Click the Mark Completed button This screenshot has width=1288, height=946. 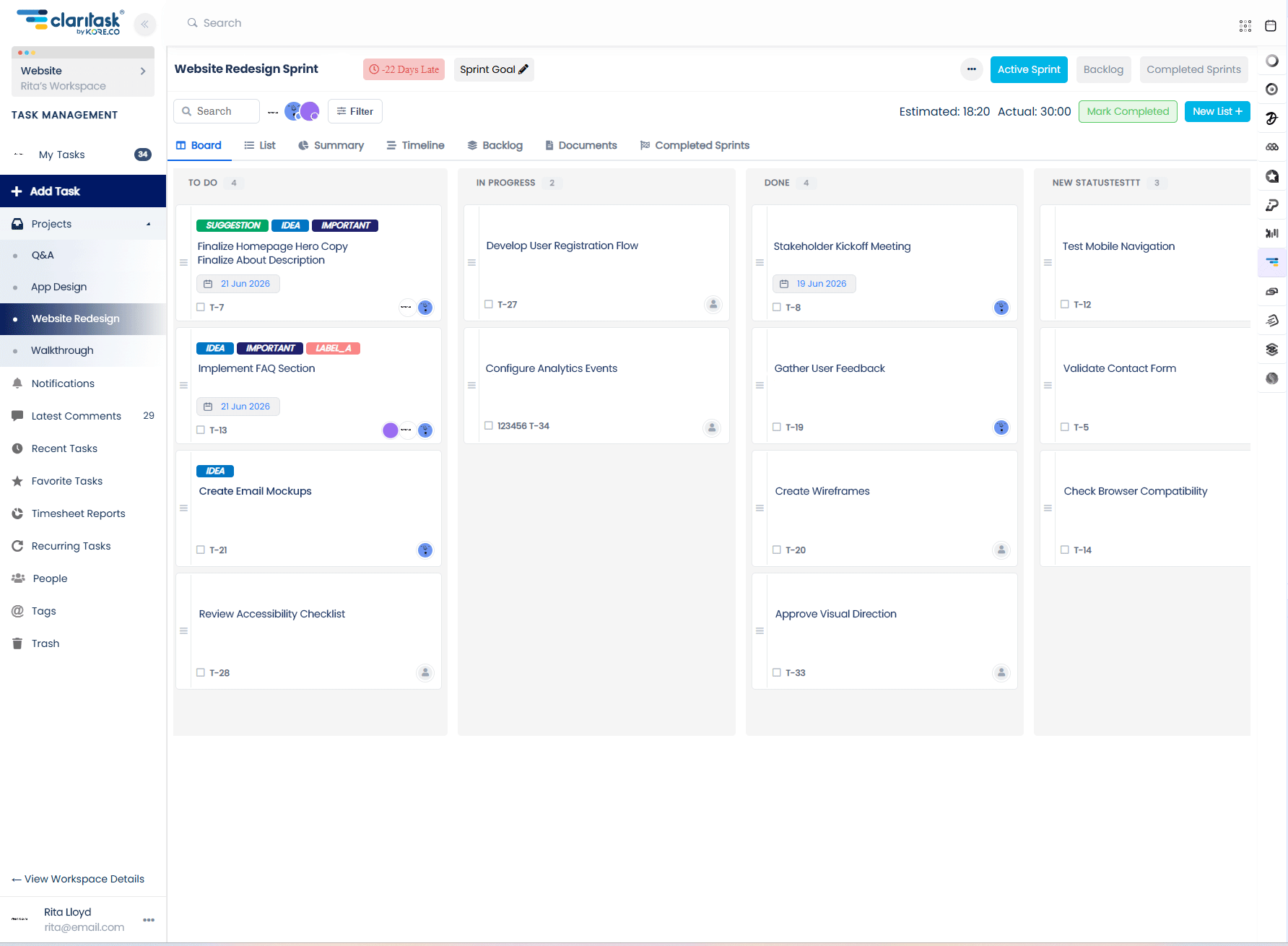click(1128, 111)
